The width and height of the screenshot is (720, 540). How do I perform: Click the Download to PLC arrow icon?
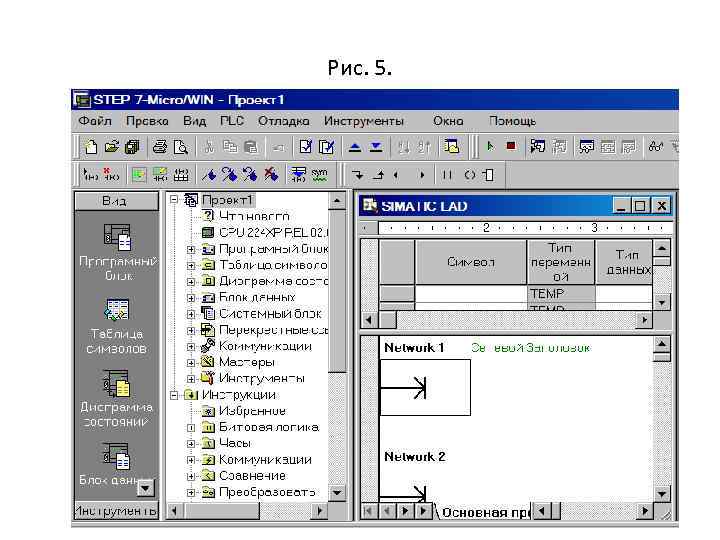pyautogui.click(x=376, y=147)
